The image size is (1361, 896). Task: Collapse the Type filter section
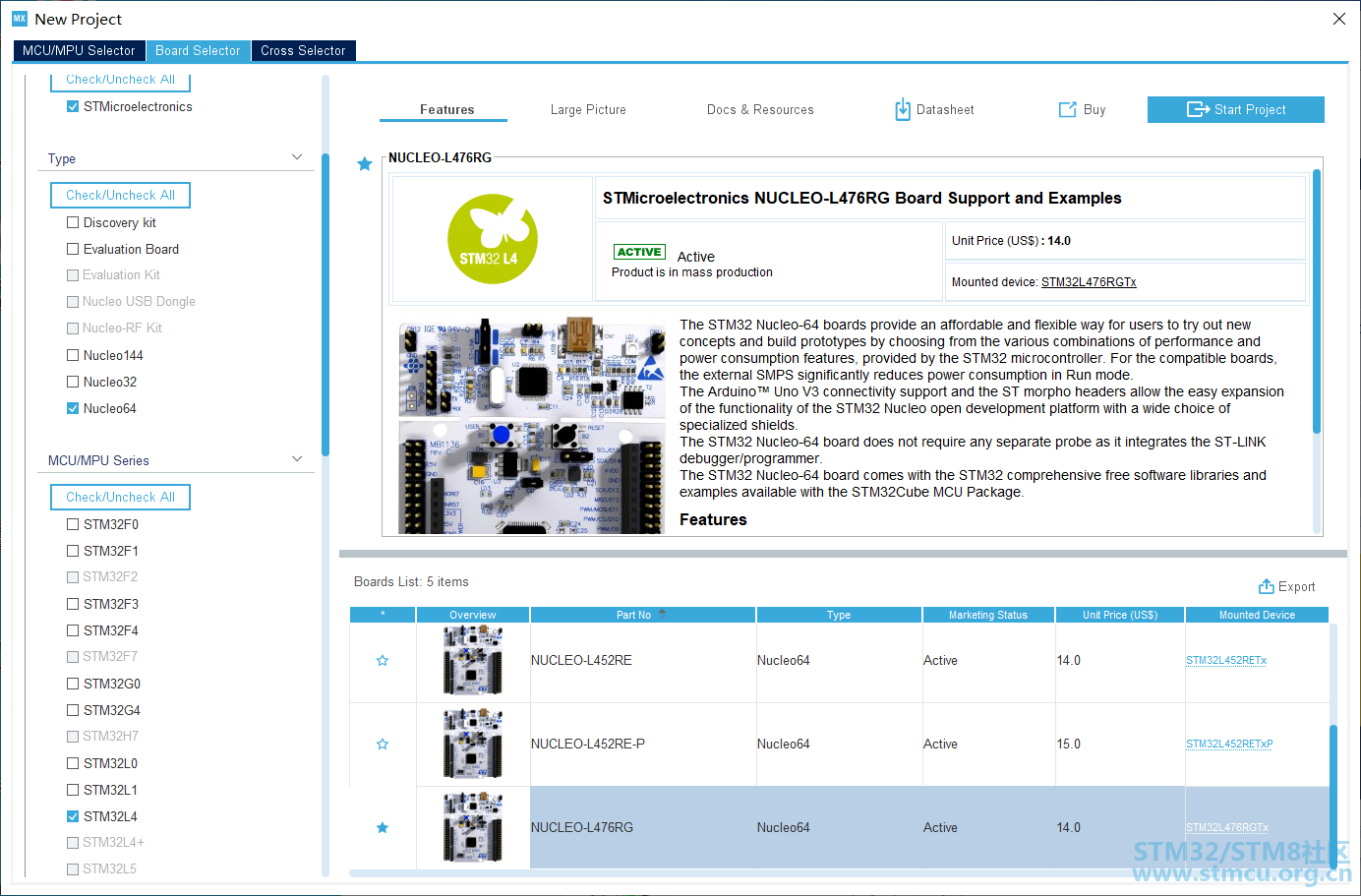[x=297, y=157]
